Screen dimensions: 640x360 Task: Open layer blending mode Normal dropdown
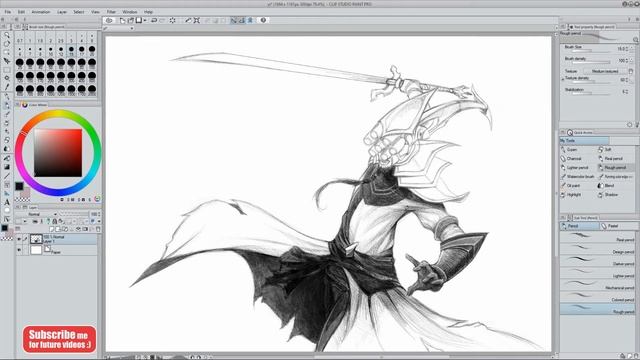pyautogui.click(x=37, y=214)
